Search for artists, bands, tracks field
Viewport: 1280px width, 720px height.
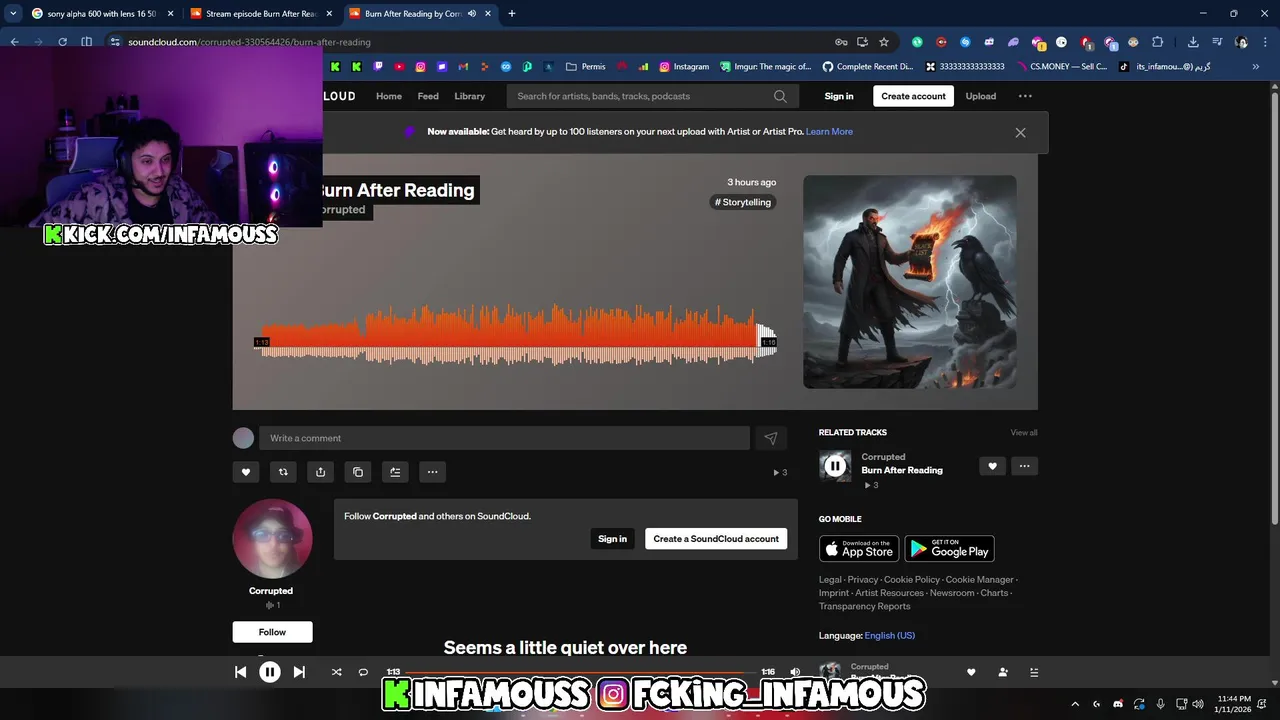coord(652,96)
